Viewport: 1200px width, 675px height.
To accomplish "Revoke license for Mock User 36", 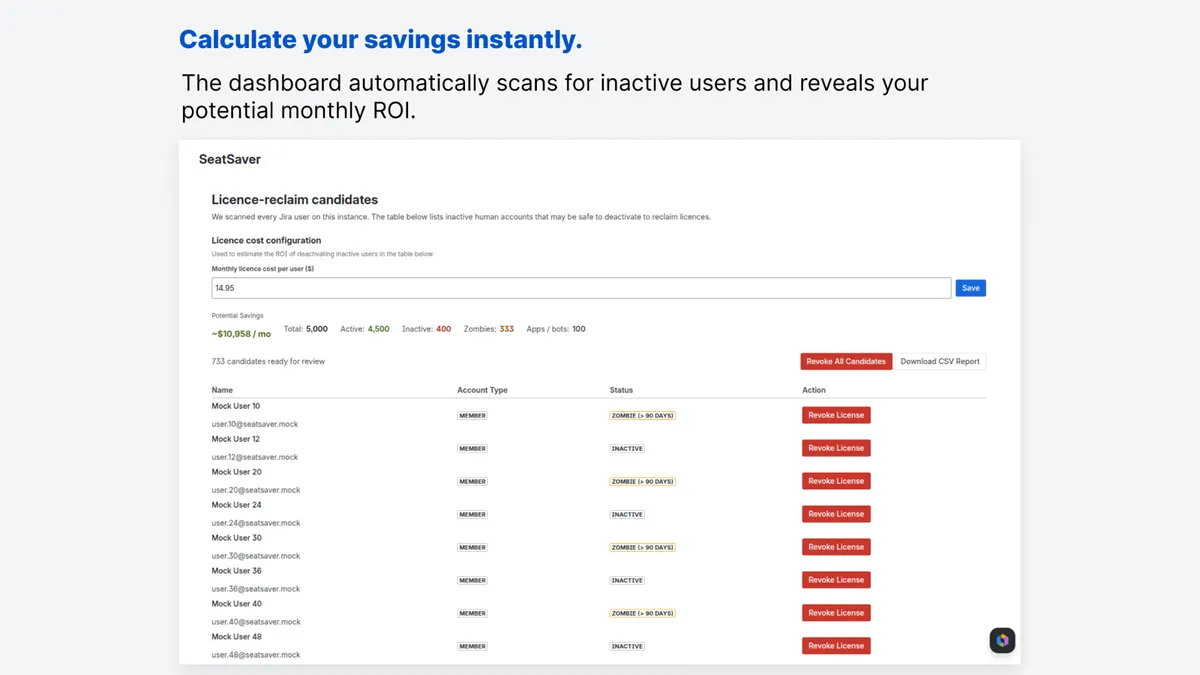I will pyautogui.click(x=836, y=580).
